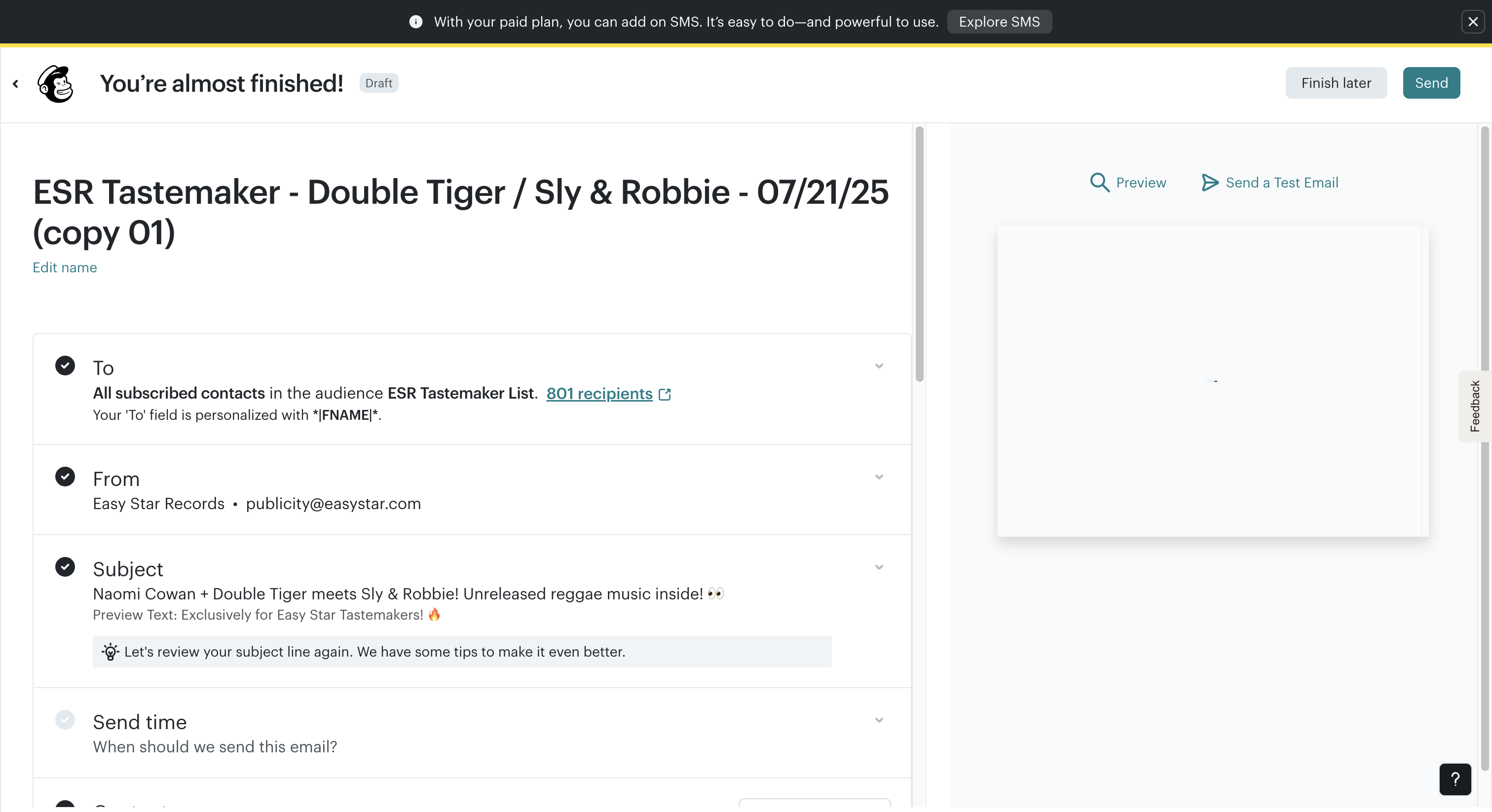Open the Feedback side tab
1492x812 pixels.
1474,406
